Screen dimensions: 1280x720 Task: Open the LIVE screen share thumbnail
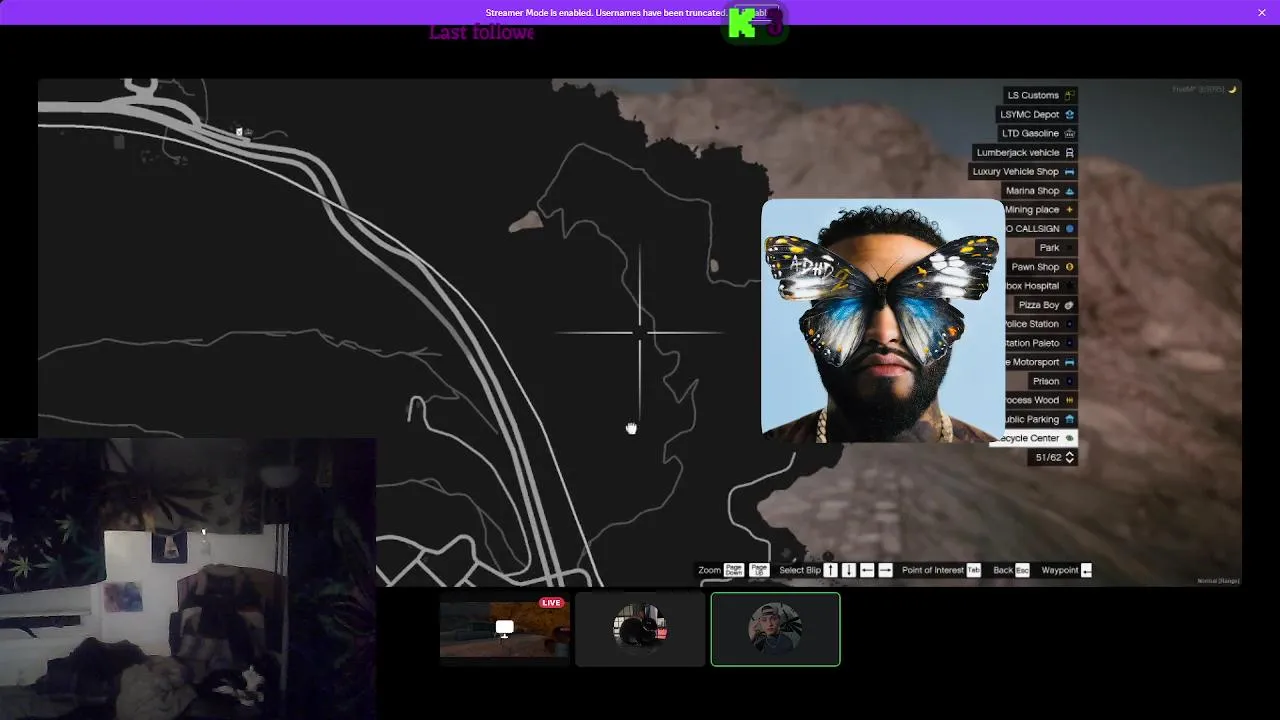pyautogui.click(x=505, y=629)
